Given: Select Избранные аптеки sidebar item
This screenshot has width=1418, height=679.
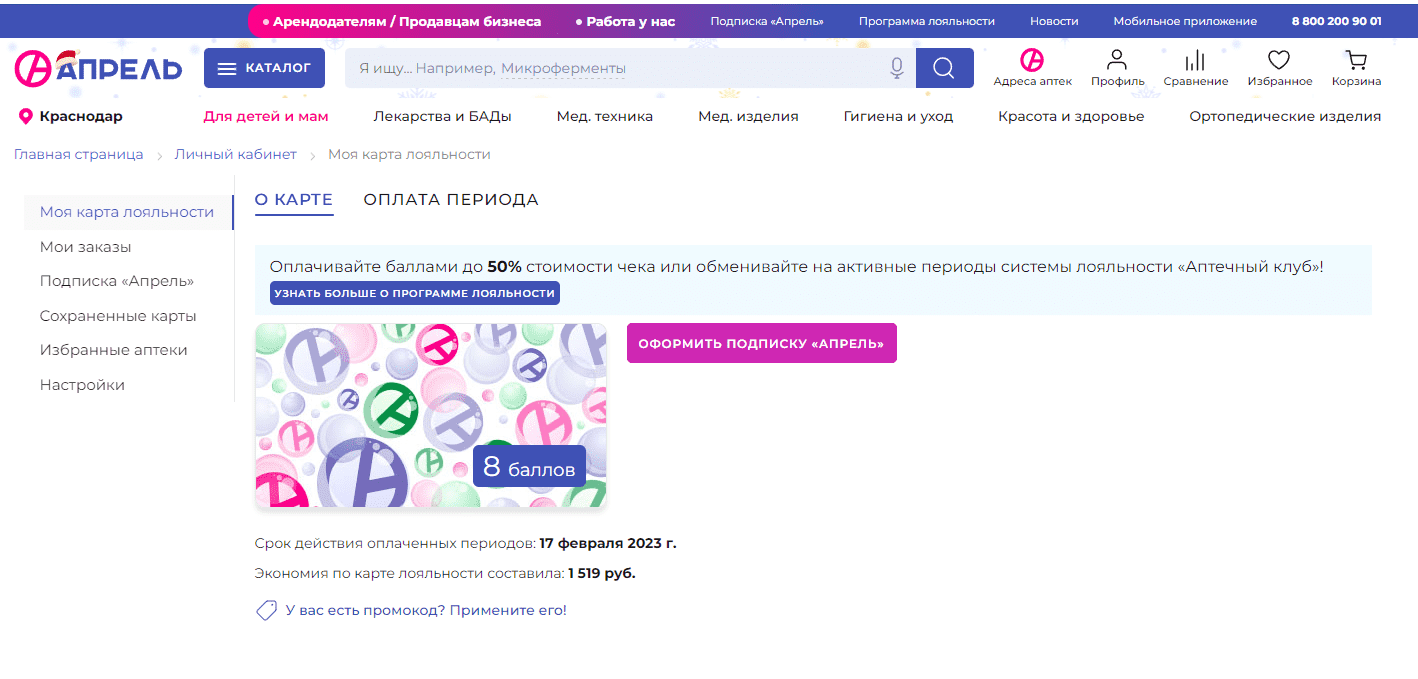Looking at the screenshot, I should click(114, 350).
